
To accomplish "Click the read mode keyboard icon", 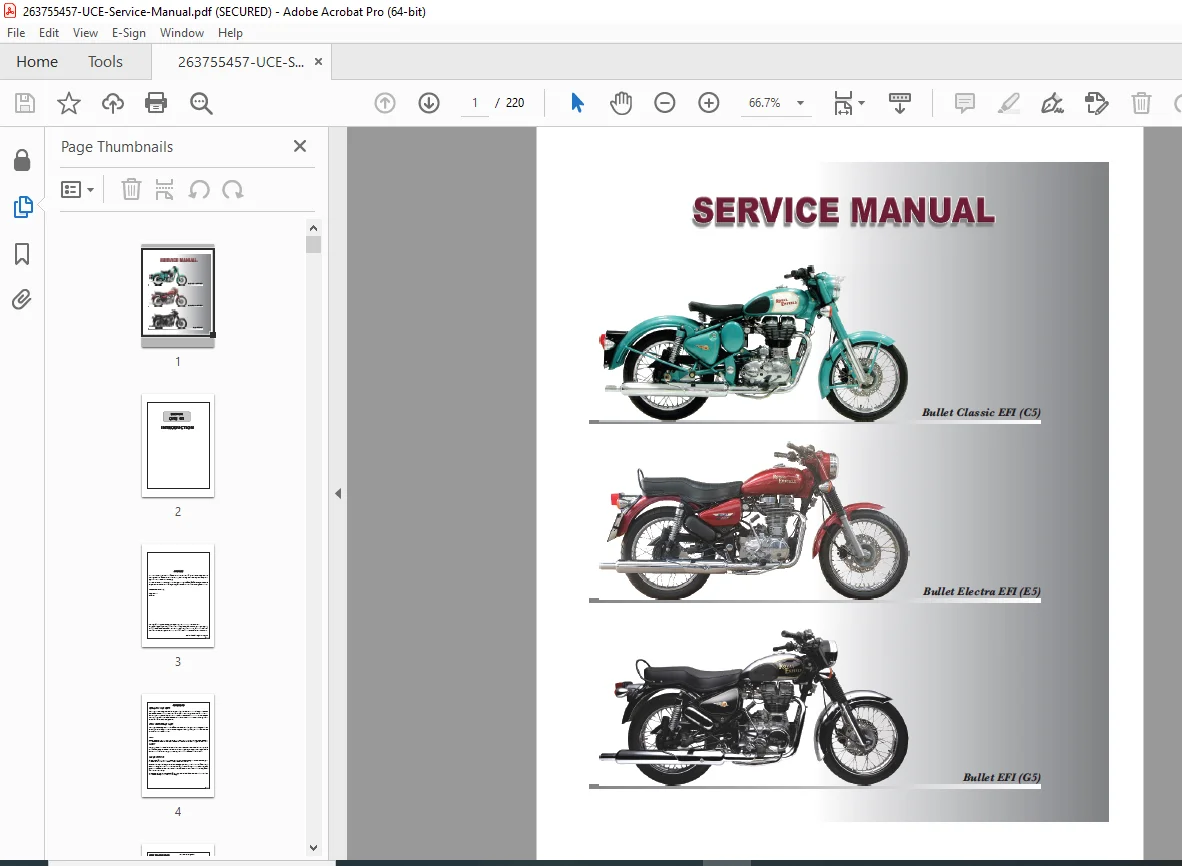I will point(900,103).
